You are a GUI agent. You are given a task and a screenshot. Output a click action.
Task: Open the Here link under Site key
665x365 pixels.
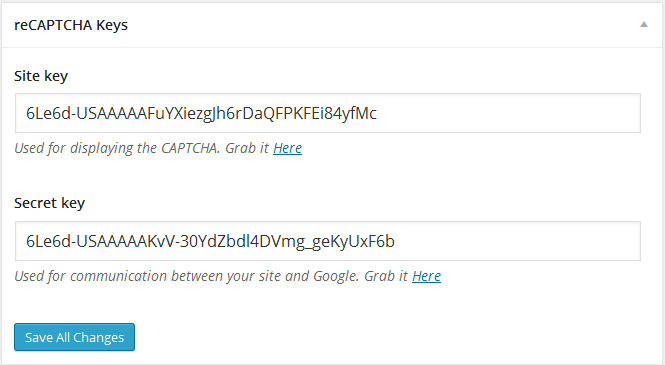(x=288, y=148)
